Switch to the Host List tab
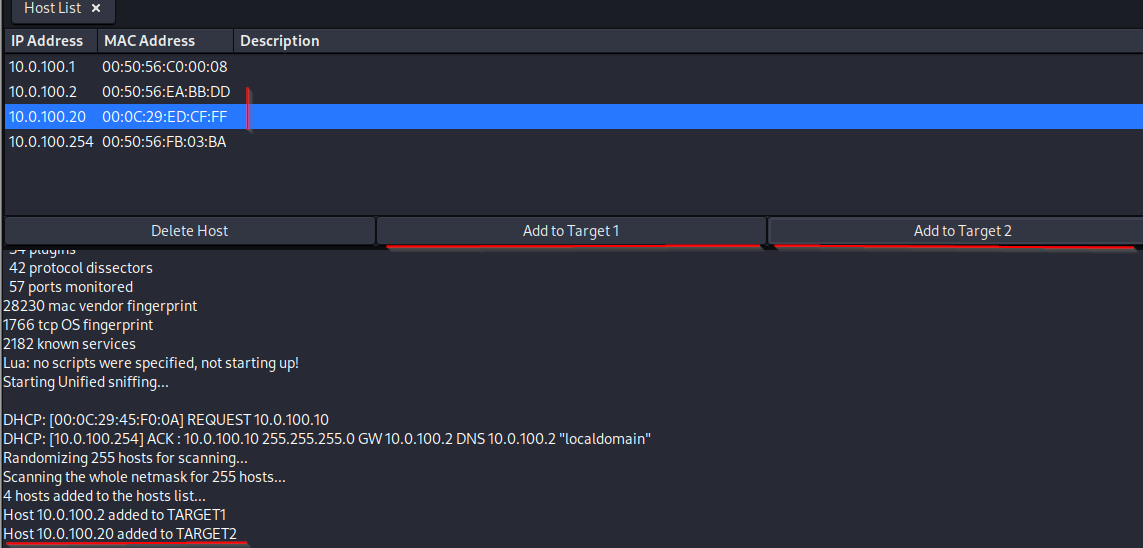 coord(53,8)
